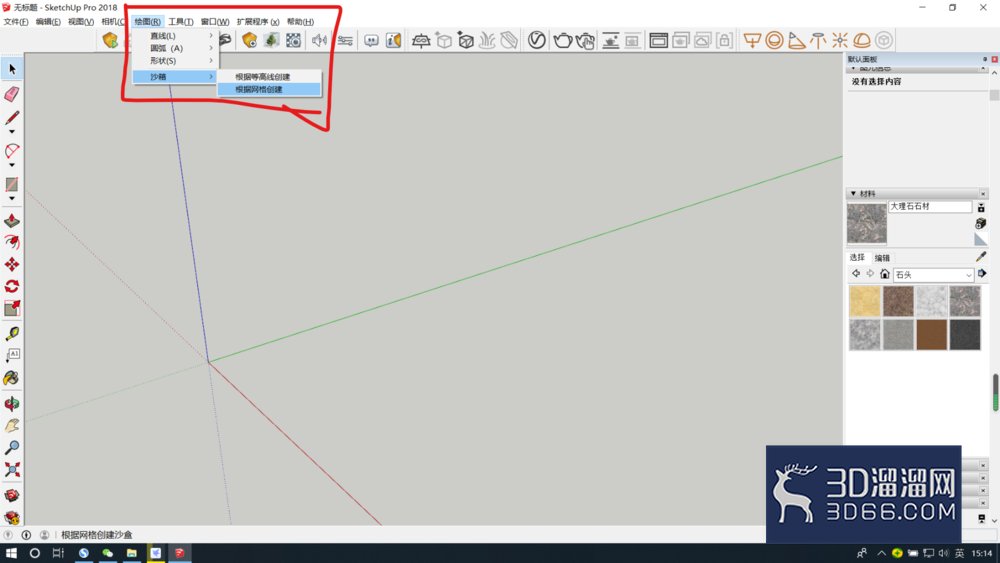Click the materials Home icon
Screen dimensions: 1000x563
[885, 274]
